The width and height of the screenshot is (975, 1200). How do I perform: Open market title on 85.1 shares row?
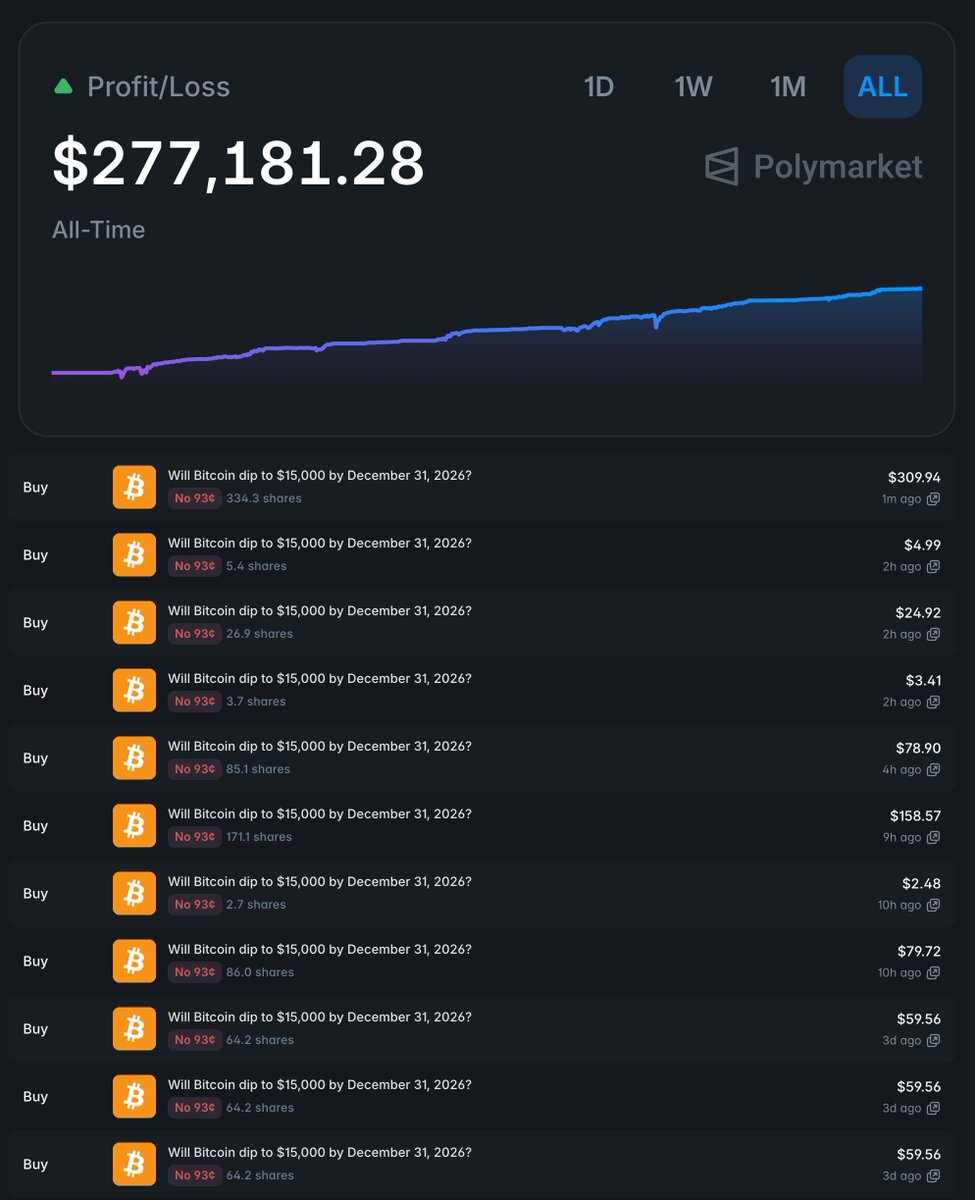[x=320, y=746]
